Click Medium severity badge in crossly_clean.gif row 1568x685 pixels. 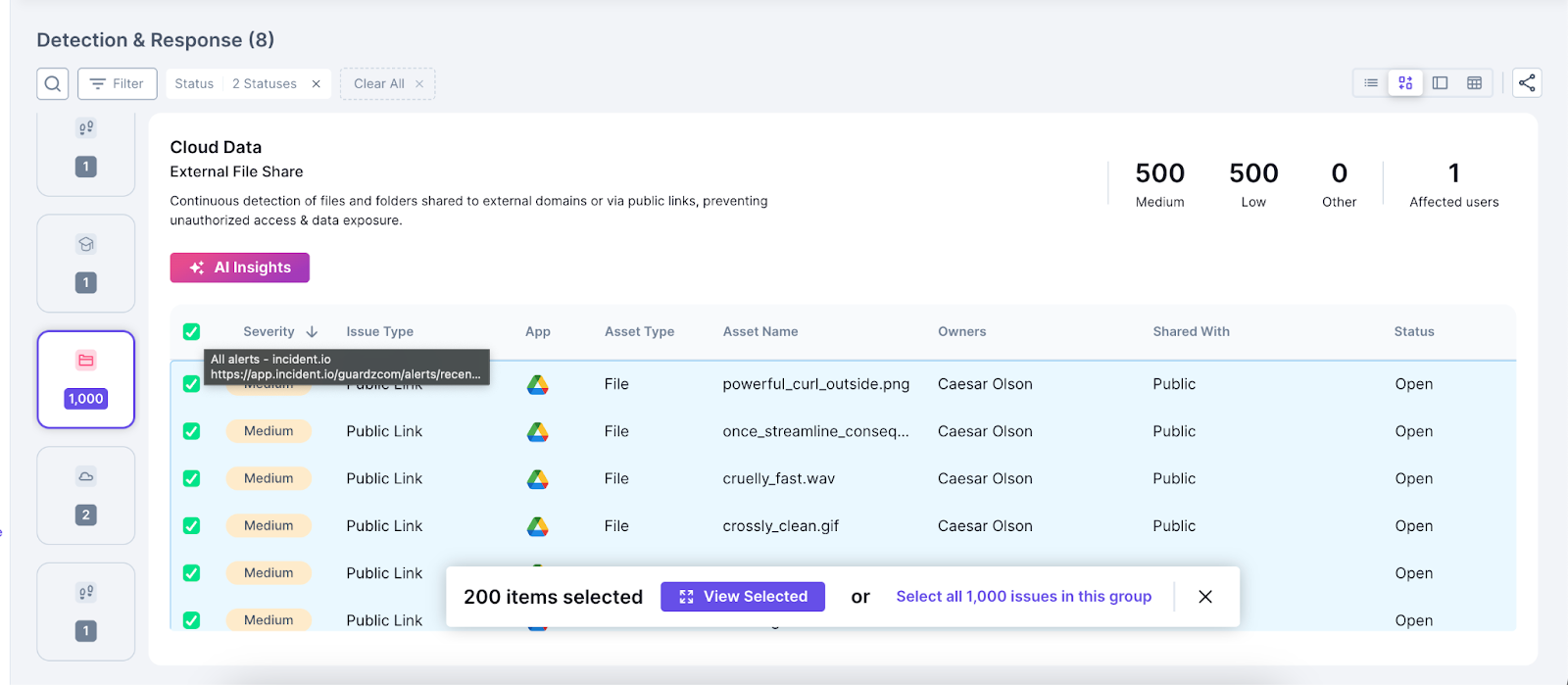point(269,525)
